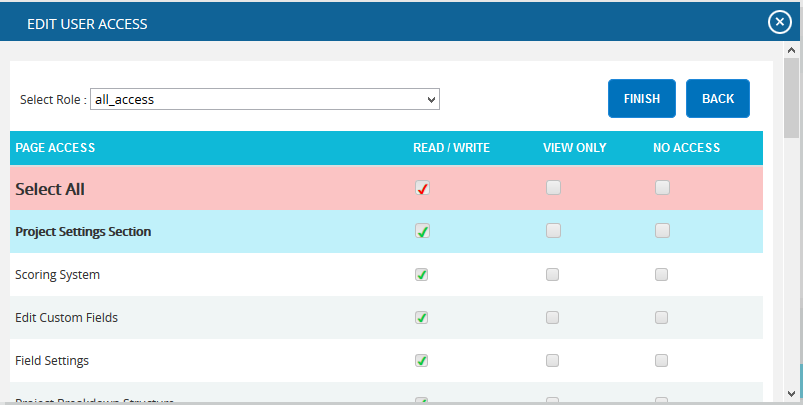Click the vertical scrollbar thumb
803x405 pixels.
tap(791, 98)
